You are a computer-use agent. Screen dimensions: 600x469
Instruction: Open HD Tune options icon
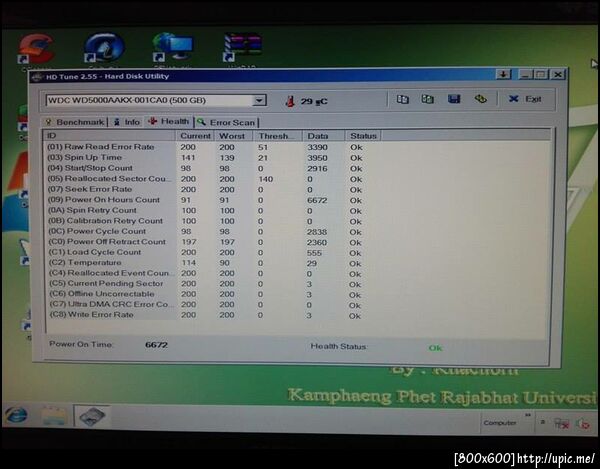coord(481,99)
